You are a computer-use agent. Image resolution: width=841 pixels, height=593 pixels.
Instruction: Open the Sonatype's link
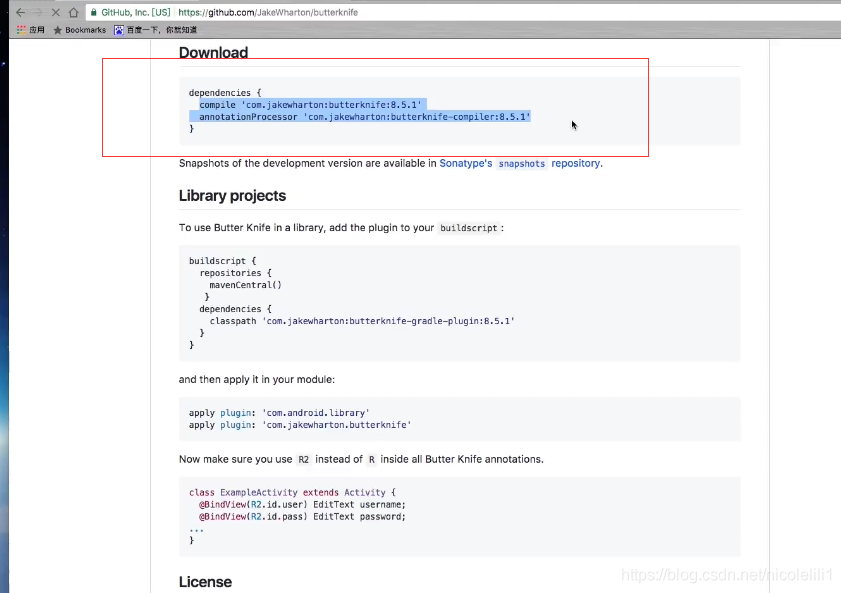click(x=466, y=163)
